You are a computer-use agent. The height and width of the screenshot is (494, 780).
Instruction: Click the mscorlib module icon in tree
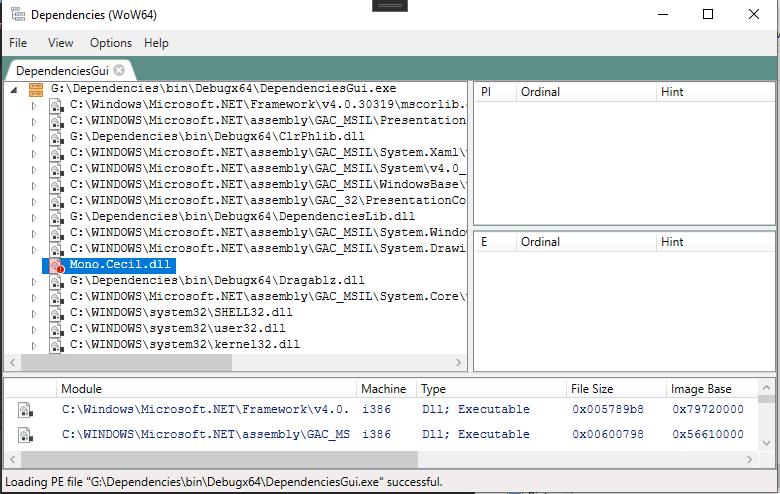click(56, 105)
